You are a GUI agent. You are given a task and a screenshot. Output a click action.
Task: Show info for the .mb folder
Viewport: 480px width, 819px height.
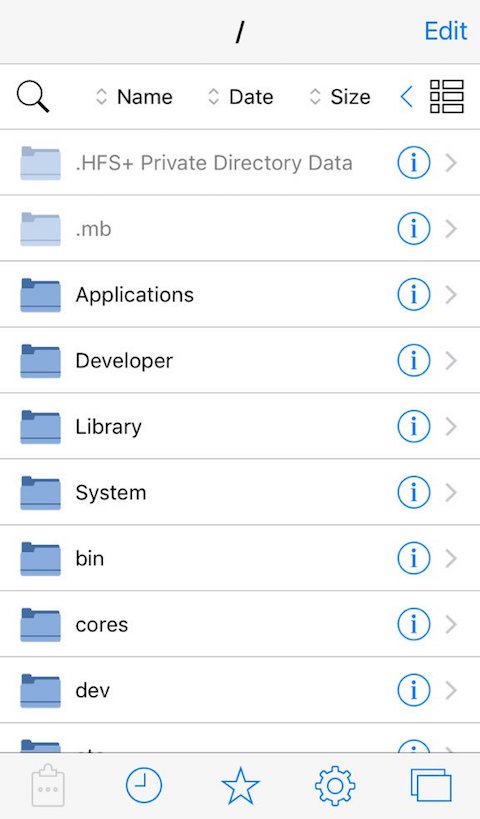pos(414,229)
